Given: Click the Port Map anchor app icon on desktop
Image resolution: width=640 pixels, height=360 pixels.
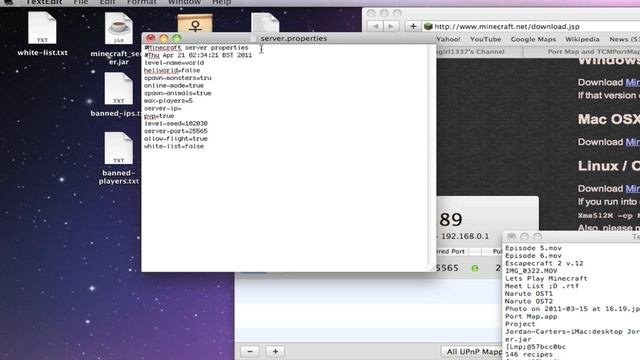Looking at the screenshot, I should (195, 24).
